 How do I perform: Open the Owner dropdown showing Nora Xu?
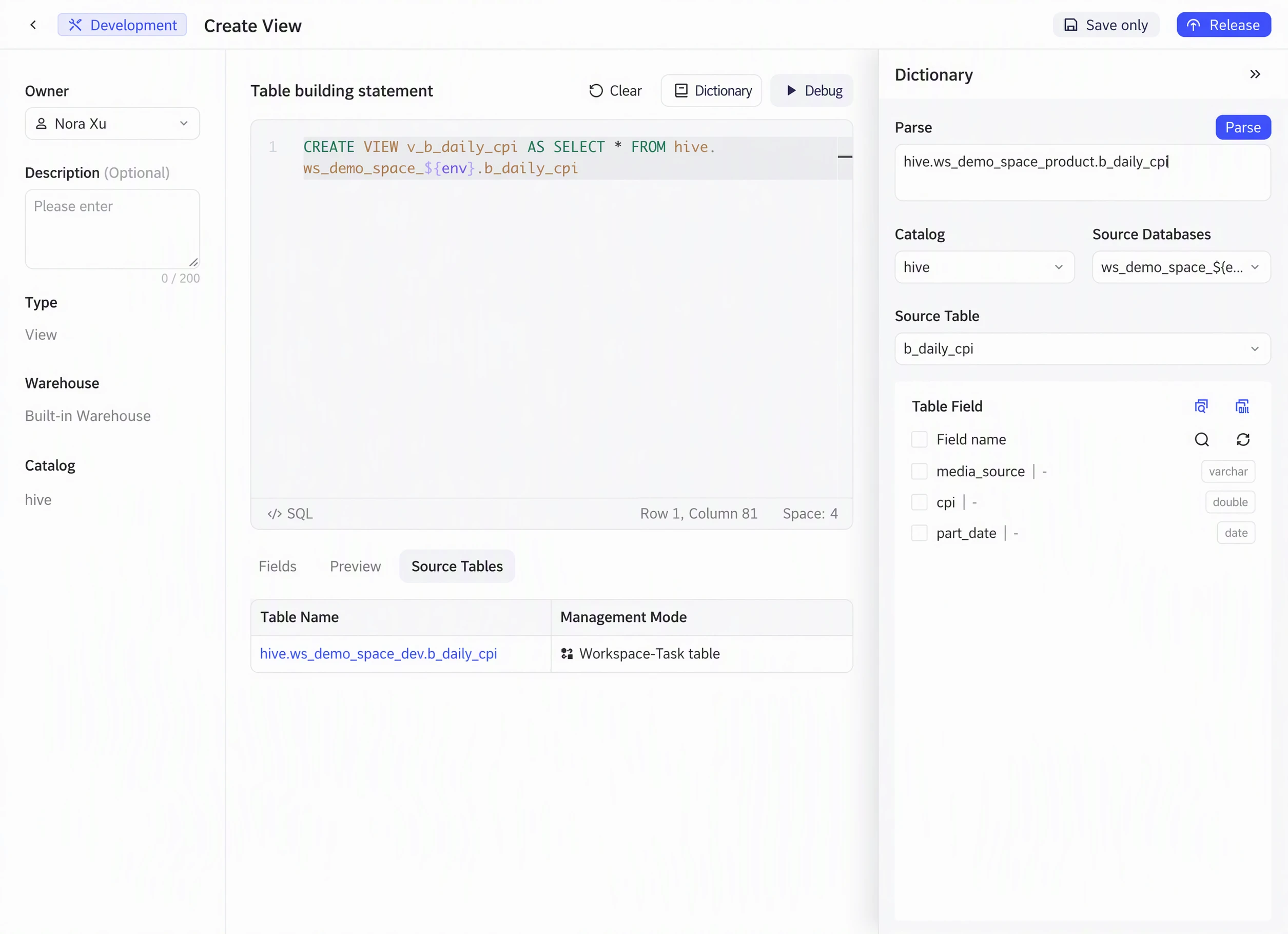pos(112,124)
